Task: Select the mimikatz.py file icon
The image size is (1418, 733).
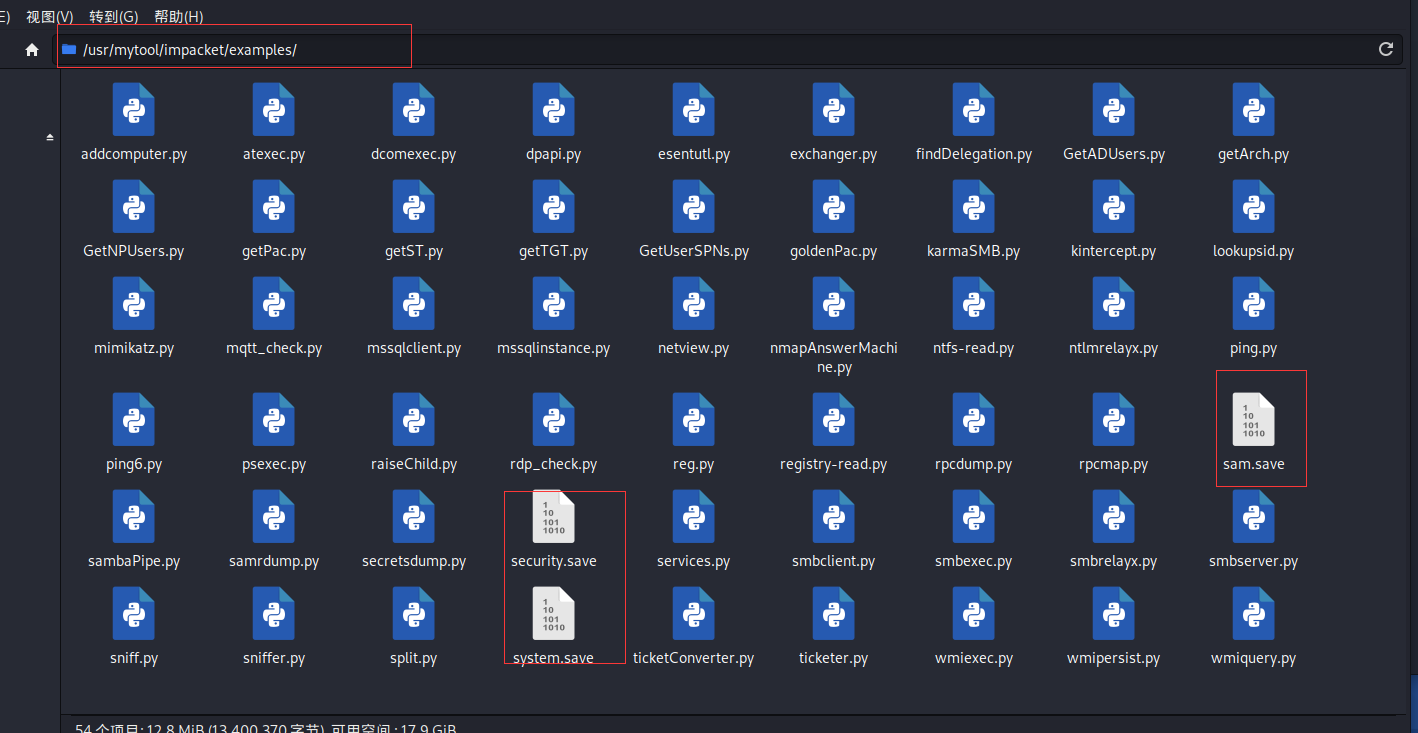Action: (134, 304)
